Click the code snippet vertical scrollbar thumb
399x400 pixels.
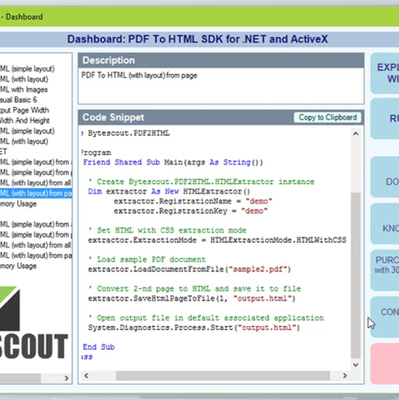coord(356,275)
